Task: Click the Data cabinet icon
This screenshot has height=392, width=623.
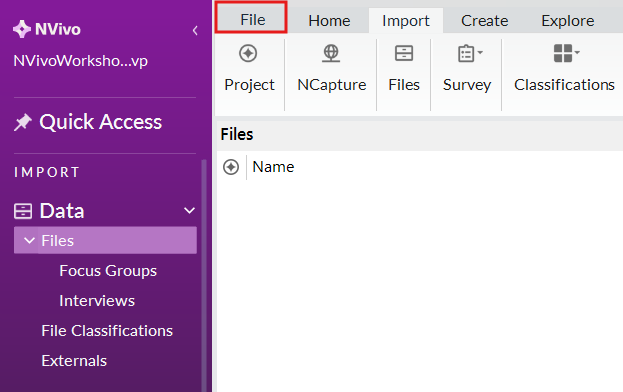Action: (x=23, y=211)
